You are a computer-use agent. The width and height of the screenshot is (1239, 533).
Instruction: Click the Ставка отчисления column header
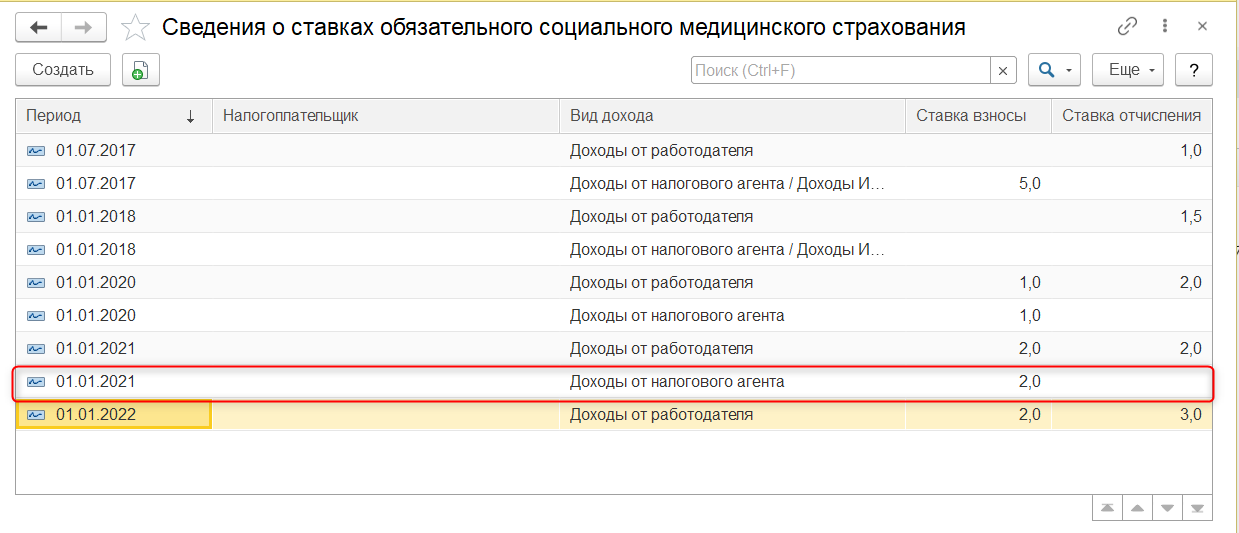point(1131,116)
